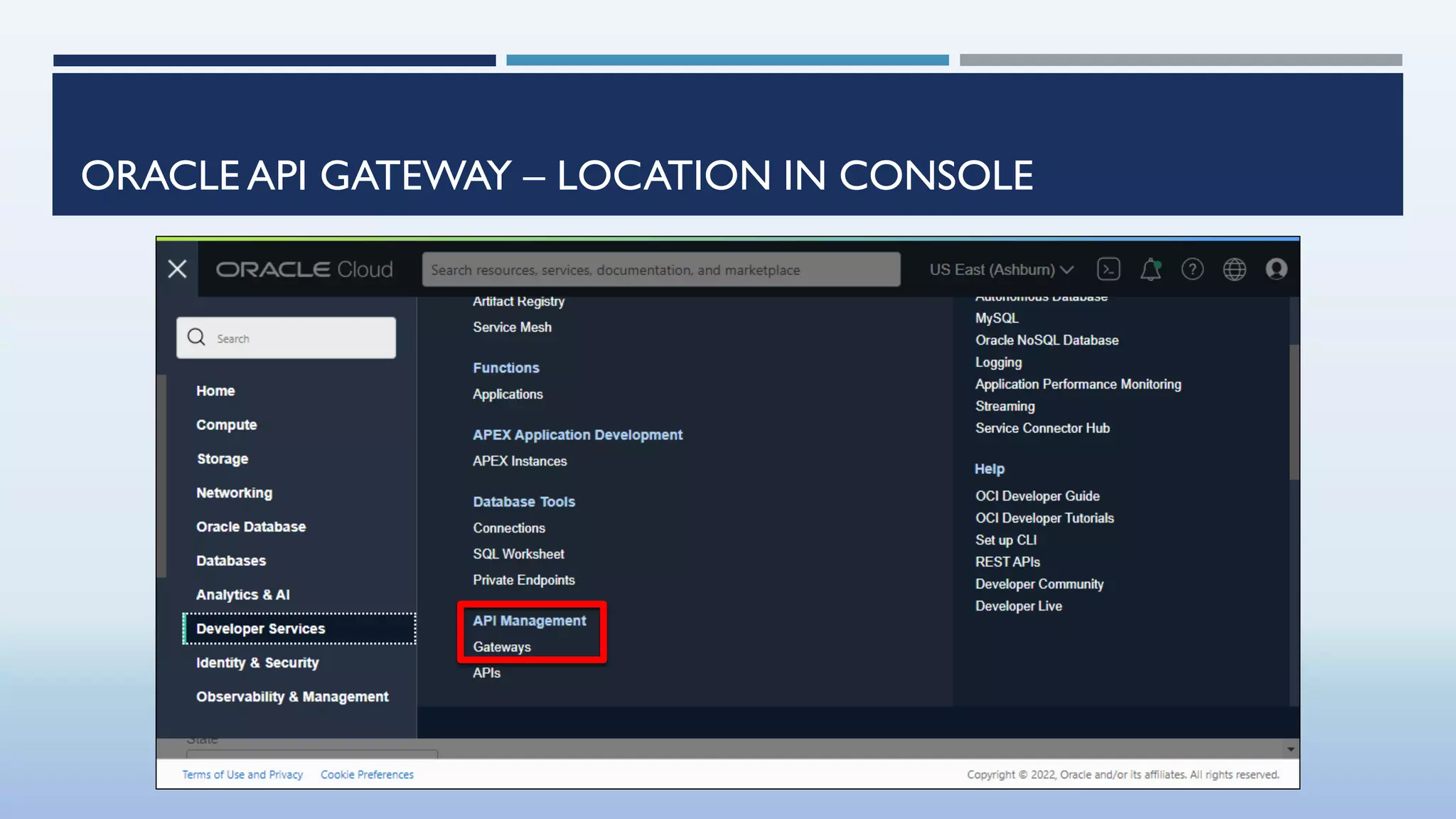1456x819 pixels.
Task: Open Gateways under API Management
Action: [x=502, y=647]
